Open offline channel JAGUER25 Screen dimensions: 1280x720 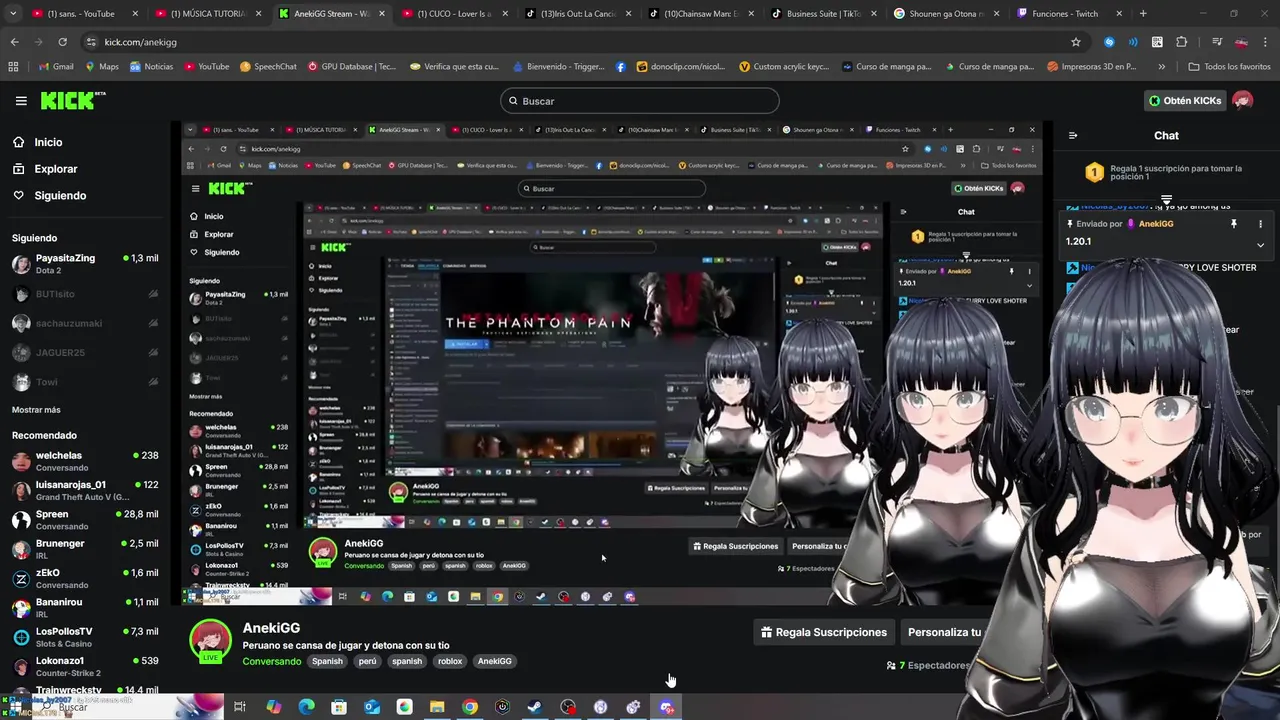[x=85, y=353]
